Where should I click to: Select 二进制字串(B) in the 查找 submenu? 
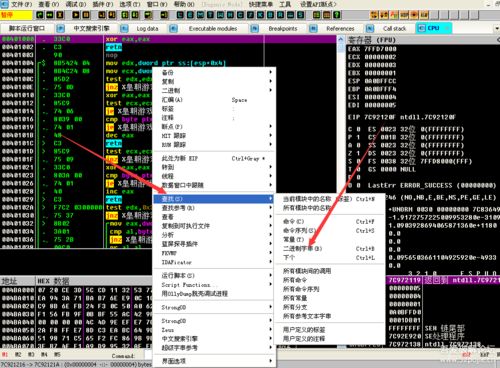[x=329, y=248]
